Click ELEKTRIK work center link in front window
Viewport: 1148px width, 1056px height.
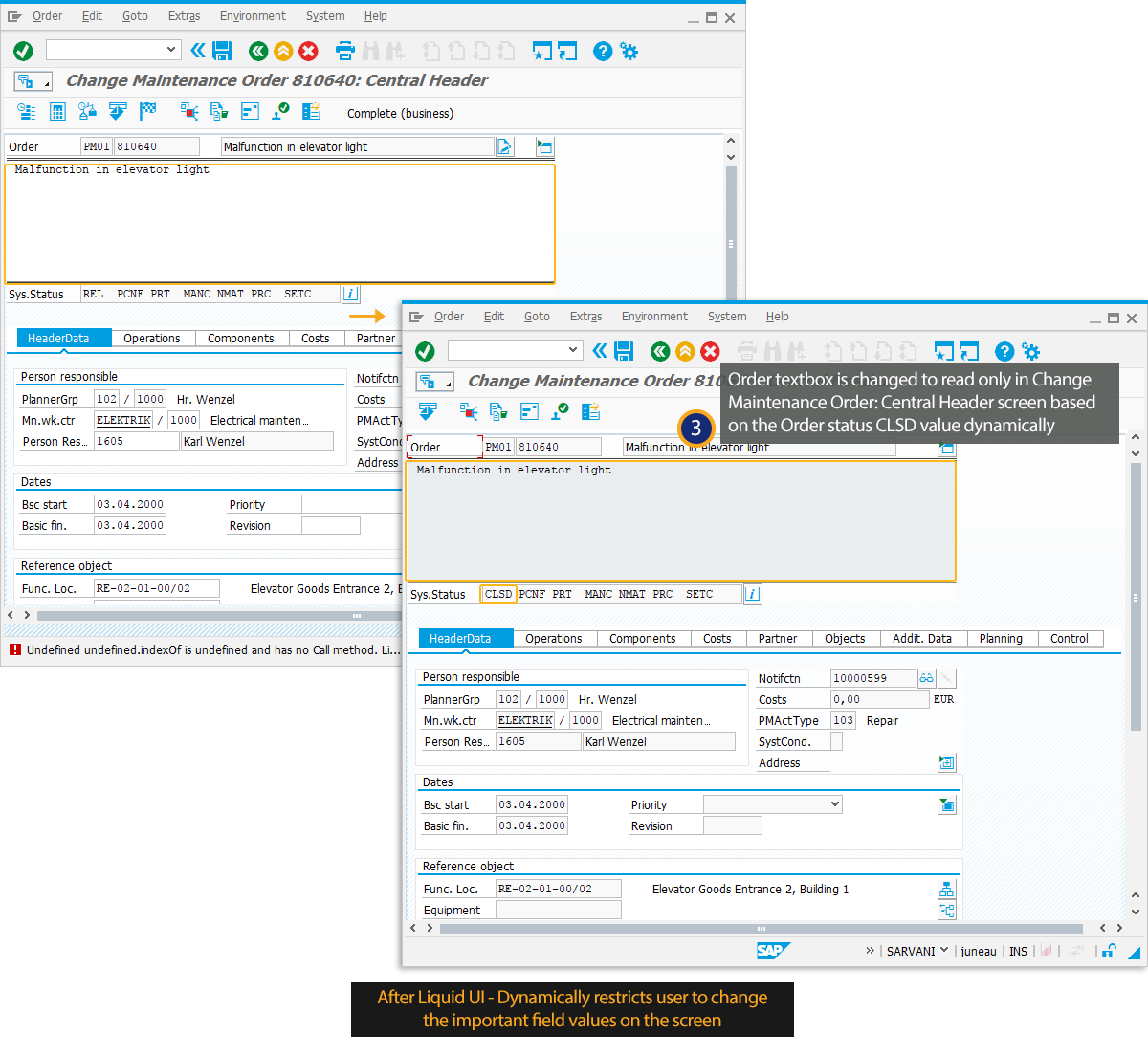pos(525,720)
